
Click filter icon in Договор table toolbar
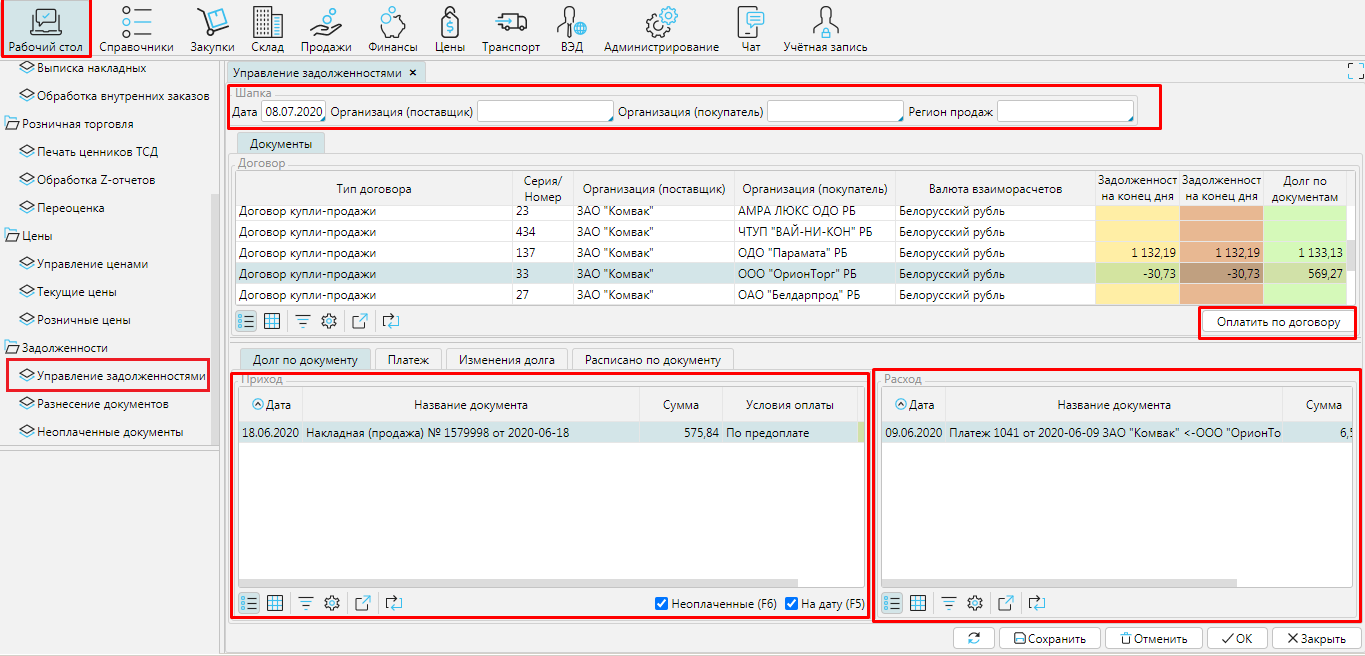[302, 321]
